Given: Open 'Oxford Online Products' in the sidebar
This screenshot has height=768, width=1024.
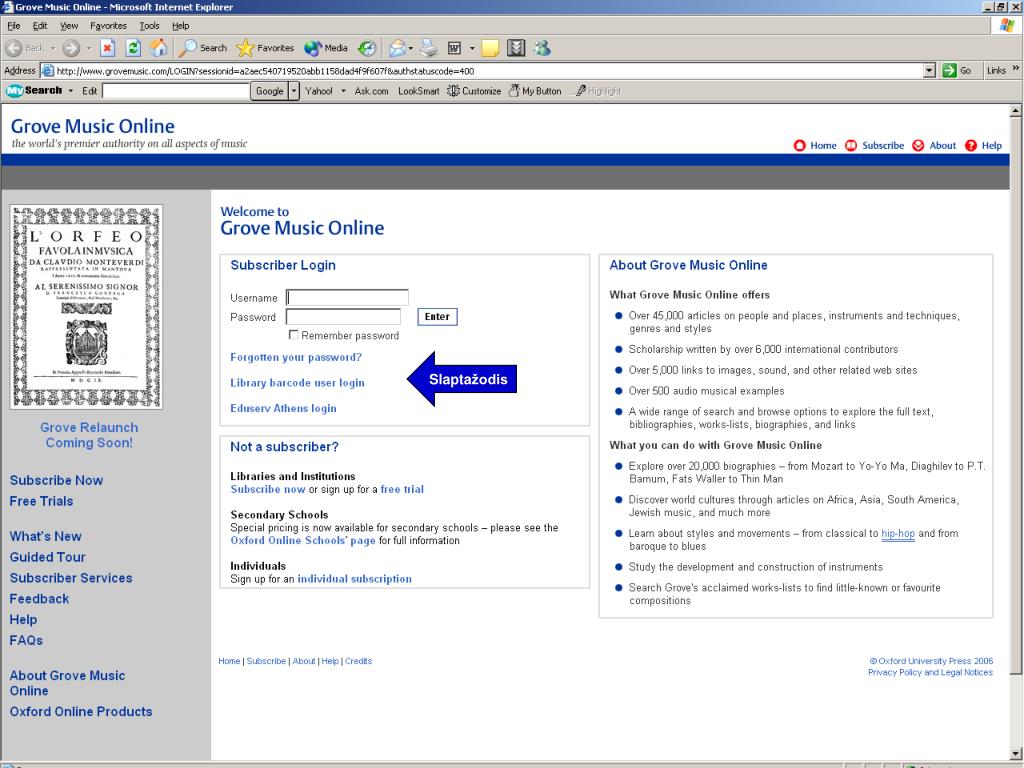Looking at the screenshot, I should click(x=81, y=711).
